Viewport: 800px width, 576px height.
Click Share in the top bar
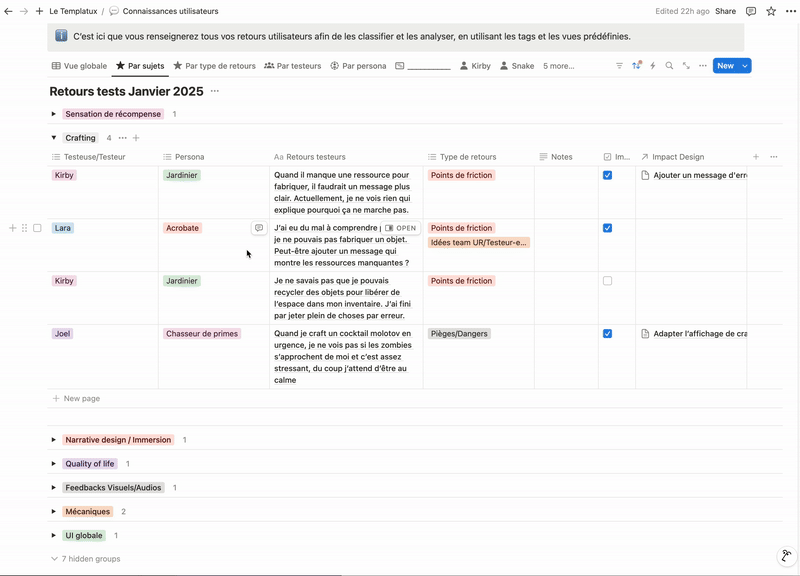coord(726,11)
